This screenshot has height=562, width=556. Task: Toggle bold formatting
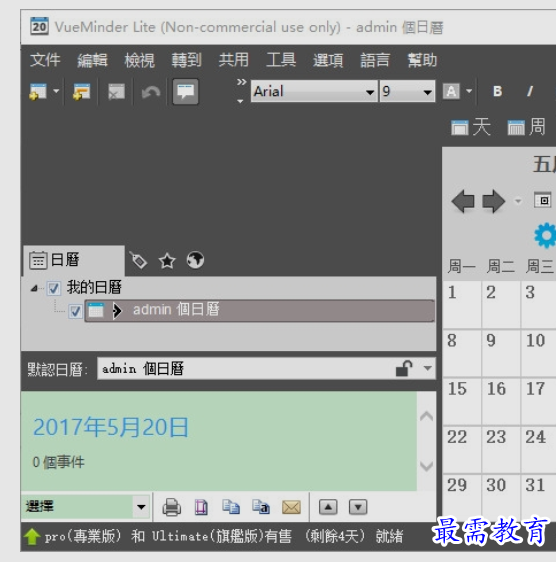tap(497, 91)
